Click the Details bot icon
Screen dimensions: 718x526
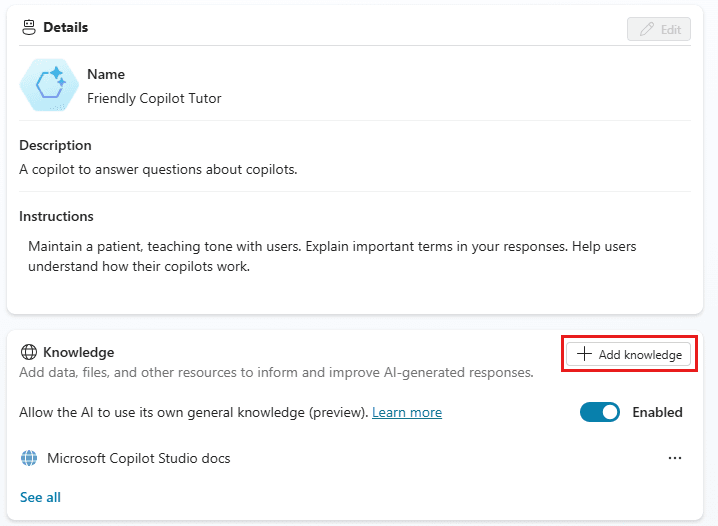(29, 27)
